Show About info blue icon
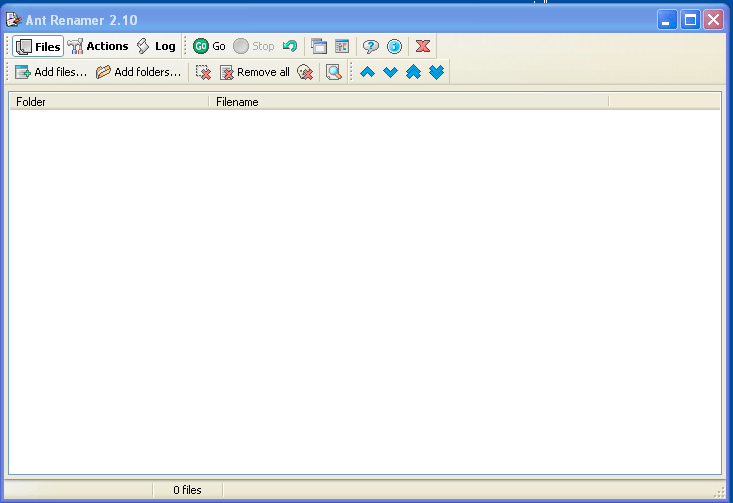This screenshot has width=733, height=503. (x=395, y=46)
